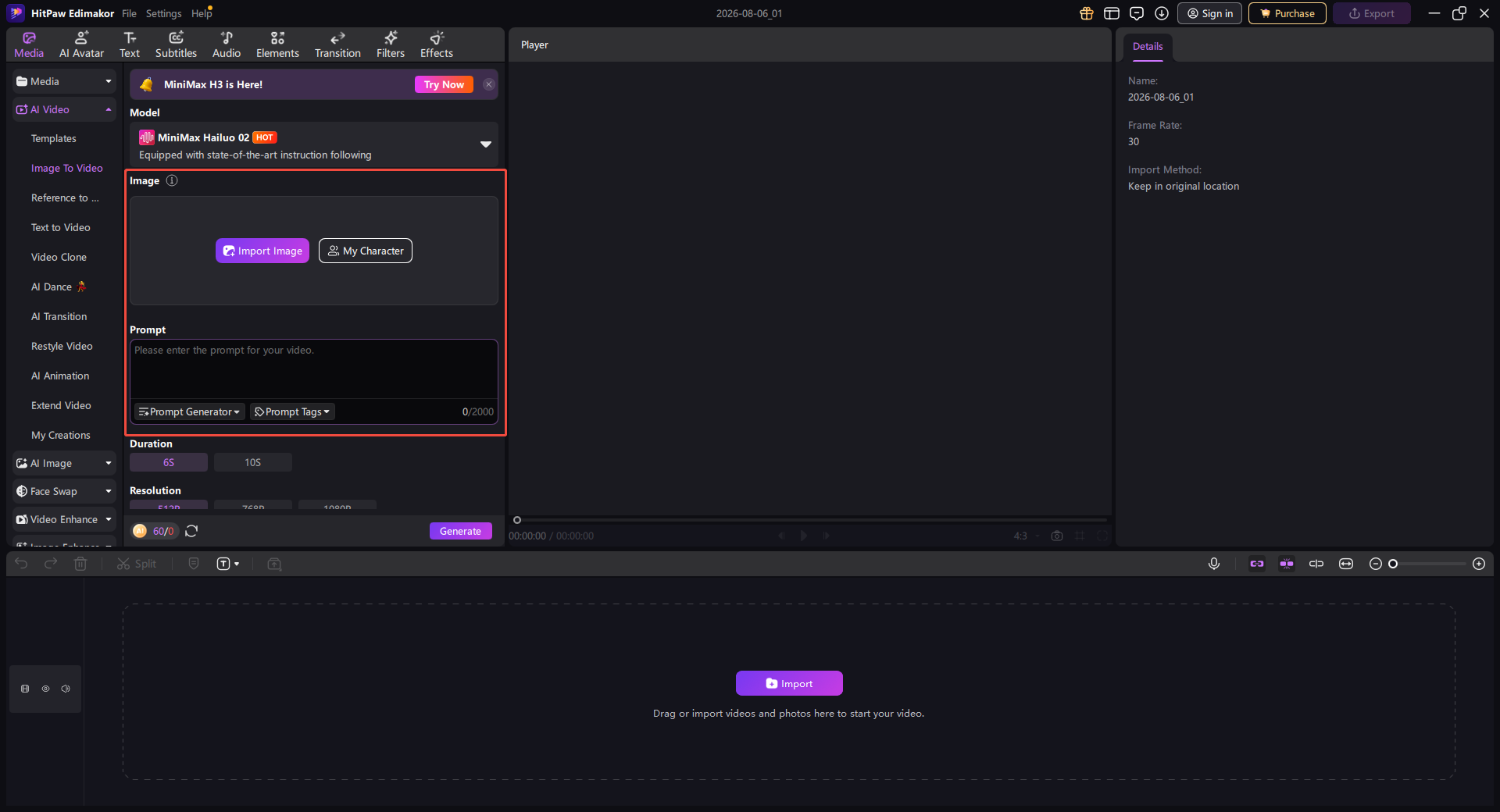Viewport: 1500px width, 812px height.
Task: Expand the Face Swap section
Action: pyautogui.click(x=64, y=491)
